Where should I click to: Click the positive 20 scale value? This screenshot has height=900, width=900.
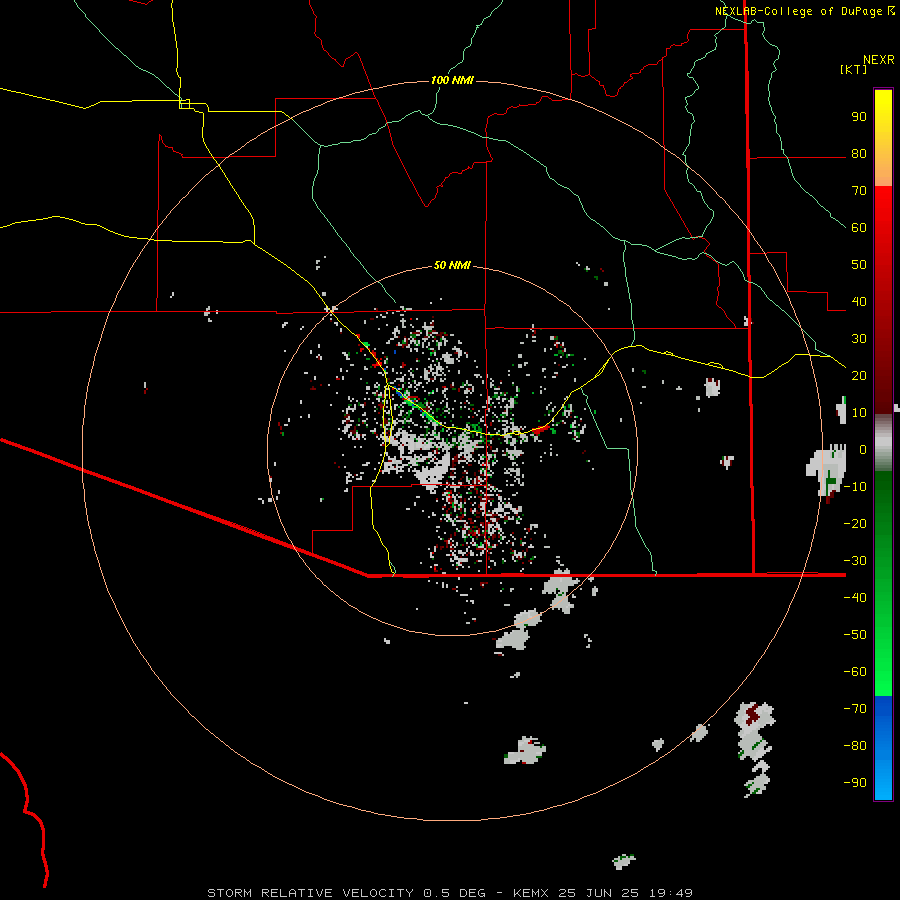[x=859, y=376]
